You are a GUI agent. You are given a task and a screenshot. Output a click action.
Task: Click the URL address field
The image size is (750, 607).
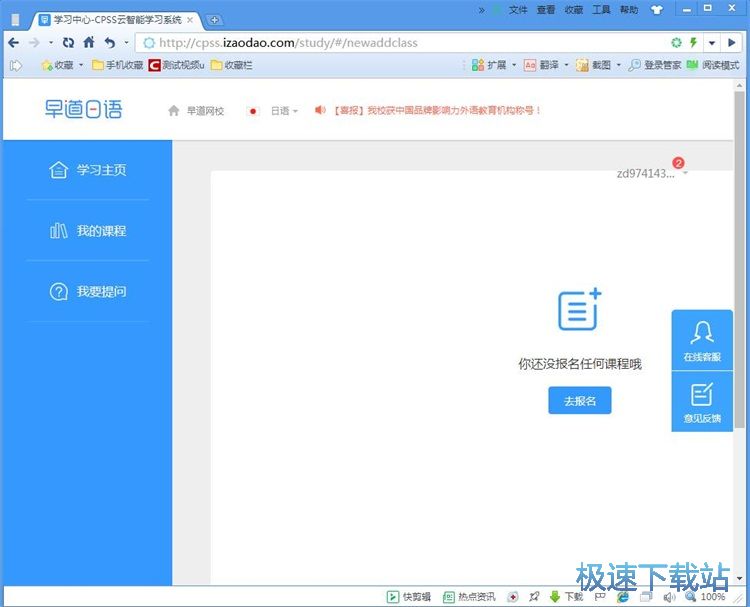402,43
